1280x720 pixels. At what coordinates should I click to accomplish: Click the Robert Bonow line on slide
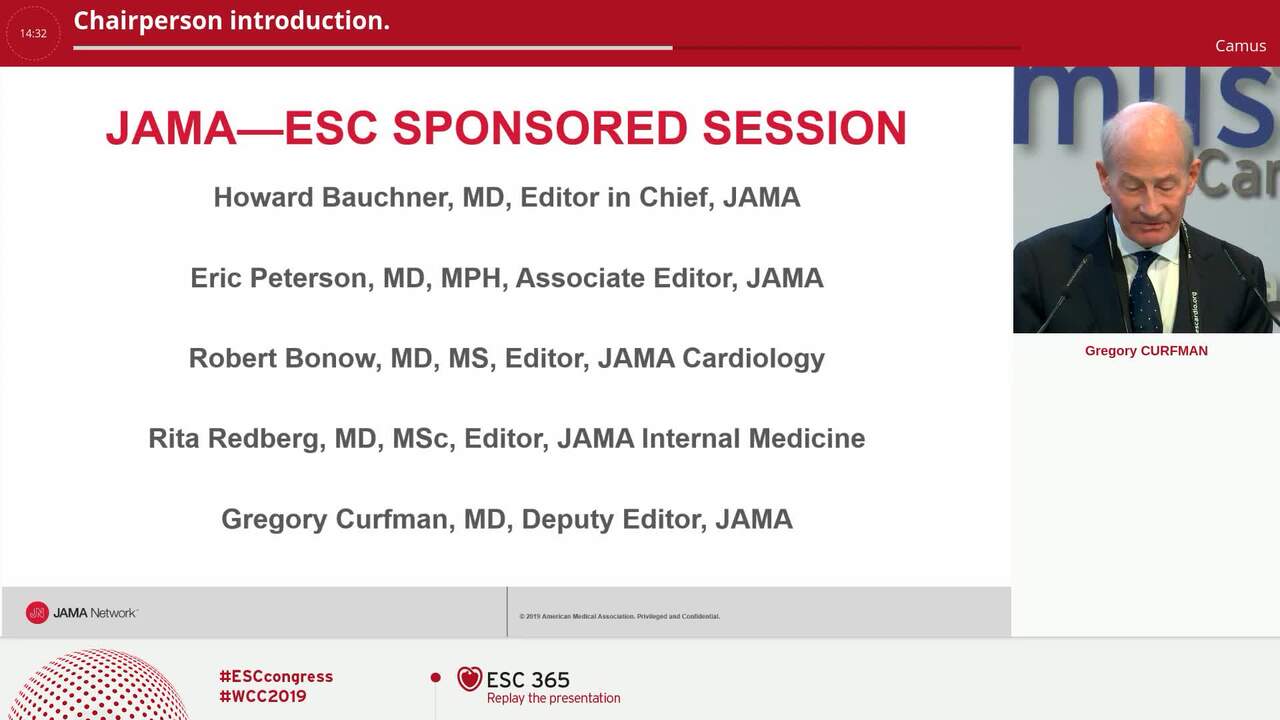(x=507, y=358)
